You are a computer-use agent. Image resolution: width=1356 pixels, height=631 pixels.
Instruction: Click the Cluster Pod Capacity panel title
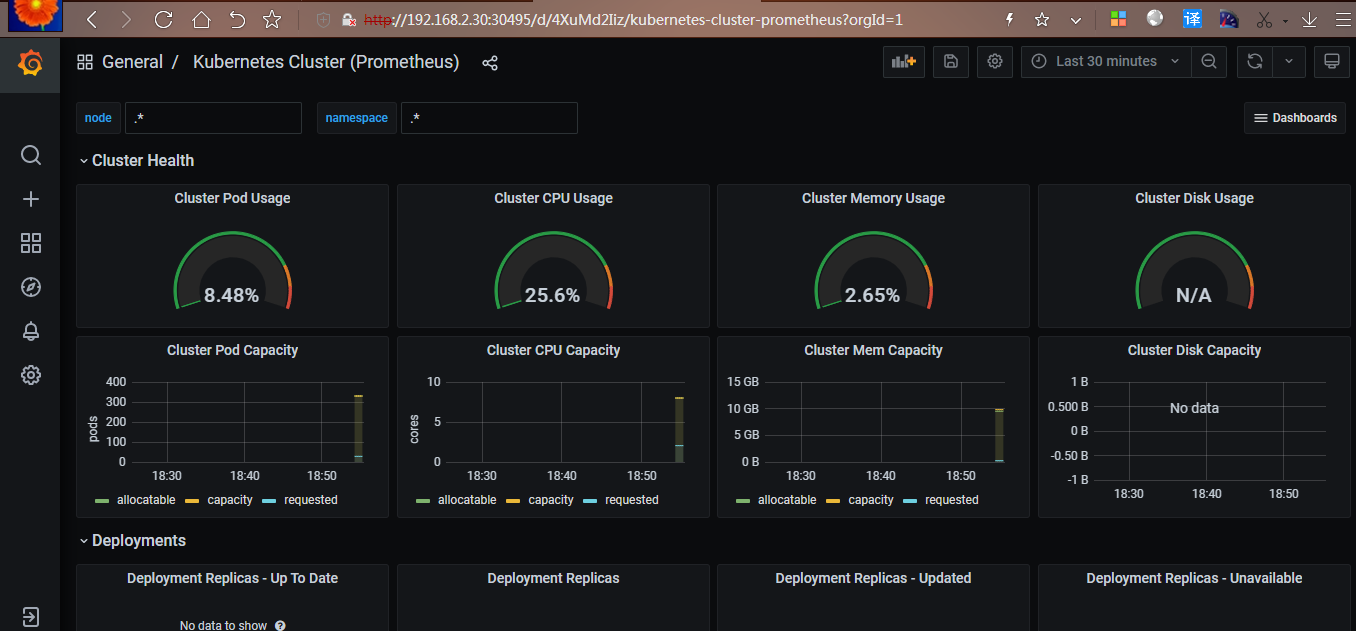(232, 350)
